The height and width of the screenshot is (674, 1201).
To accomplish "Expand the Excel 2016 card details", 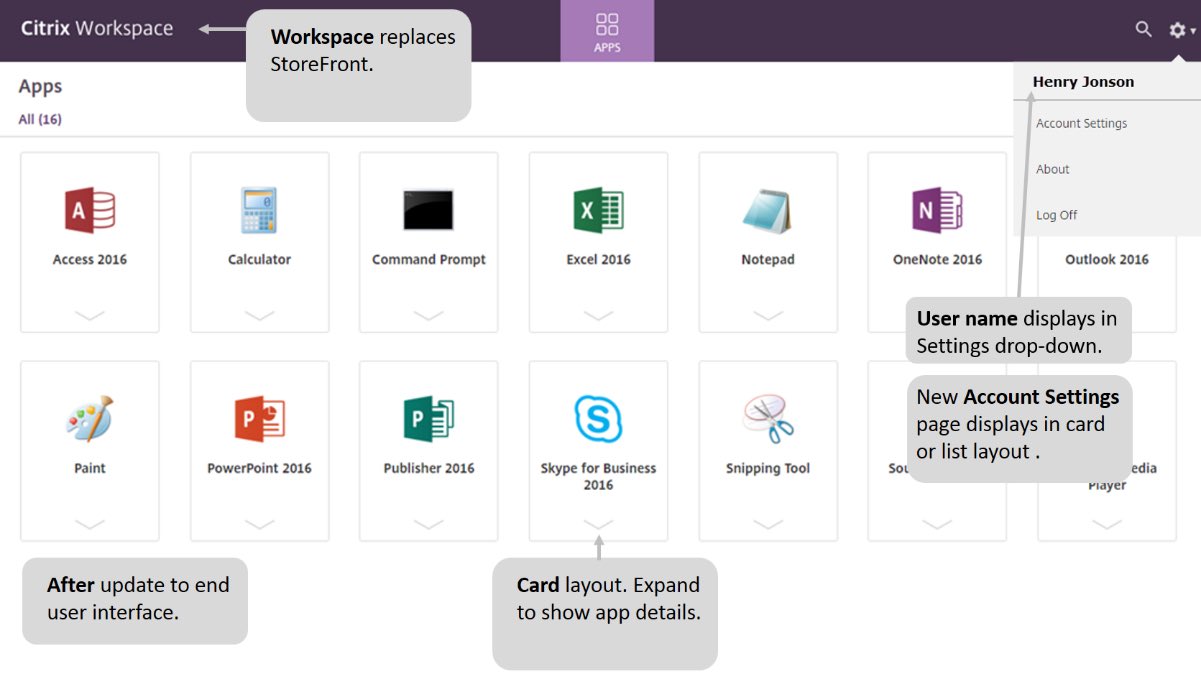I will tap(598, 316).
